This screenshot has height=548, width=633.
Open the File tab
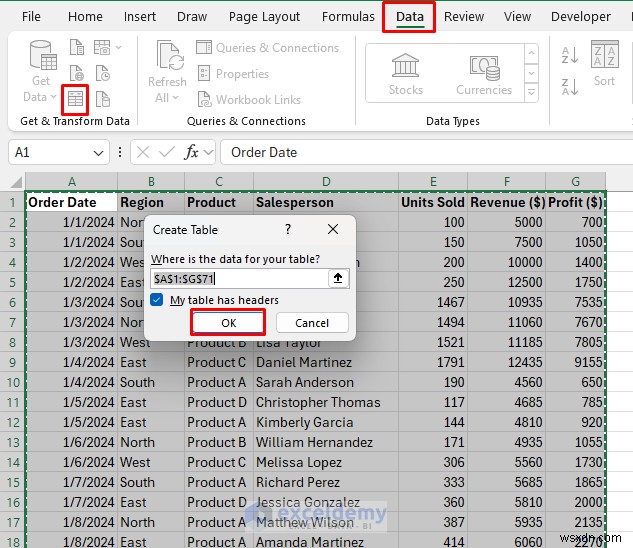31,17
